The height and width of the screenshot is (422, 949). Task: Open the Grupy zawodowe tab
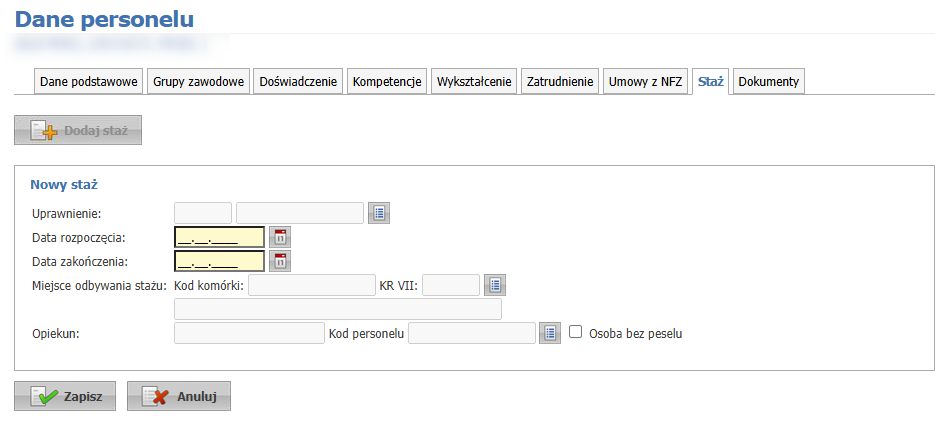[x=199, y=82]
